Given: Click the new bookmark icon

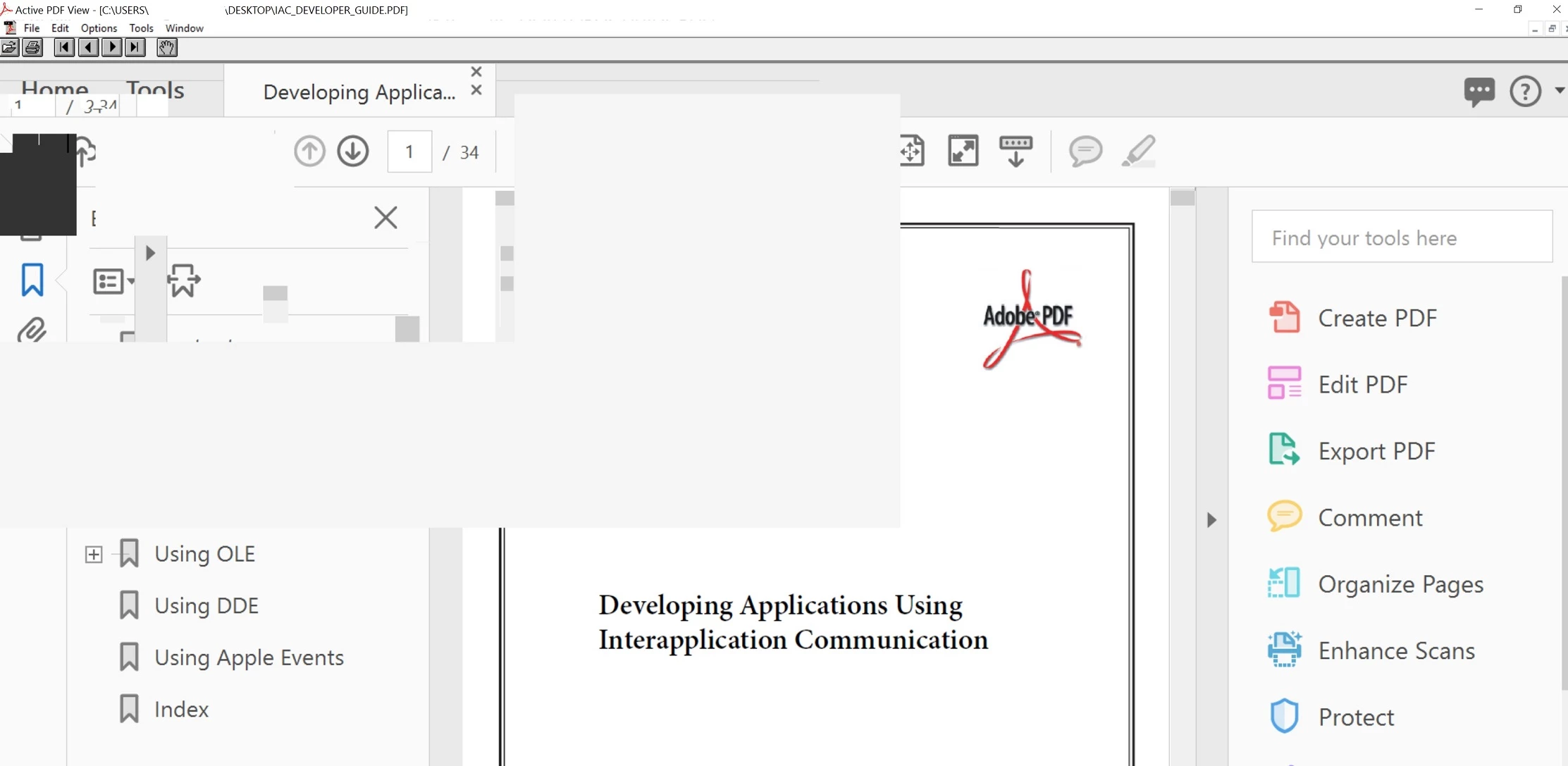Looking at the screenshot, I should tap(184, 280).
